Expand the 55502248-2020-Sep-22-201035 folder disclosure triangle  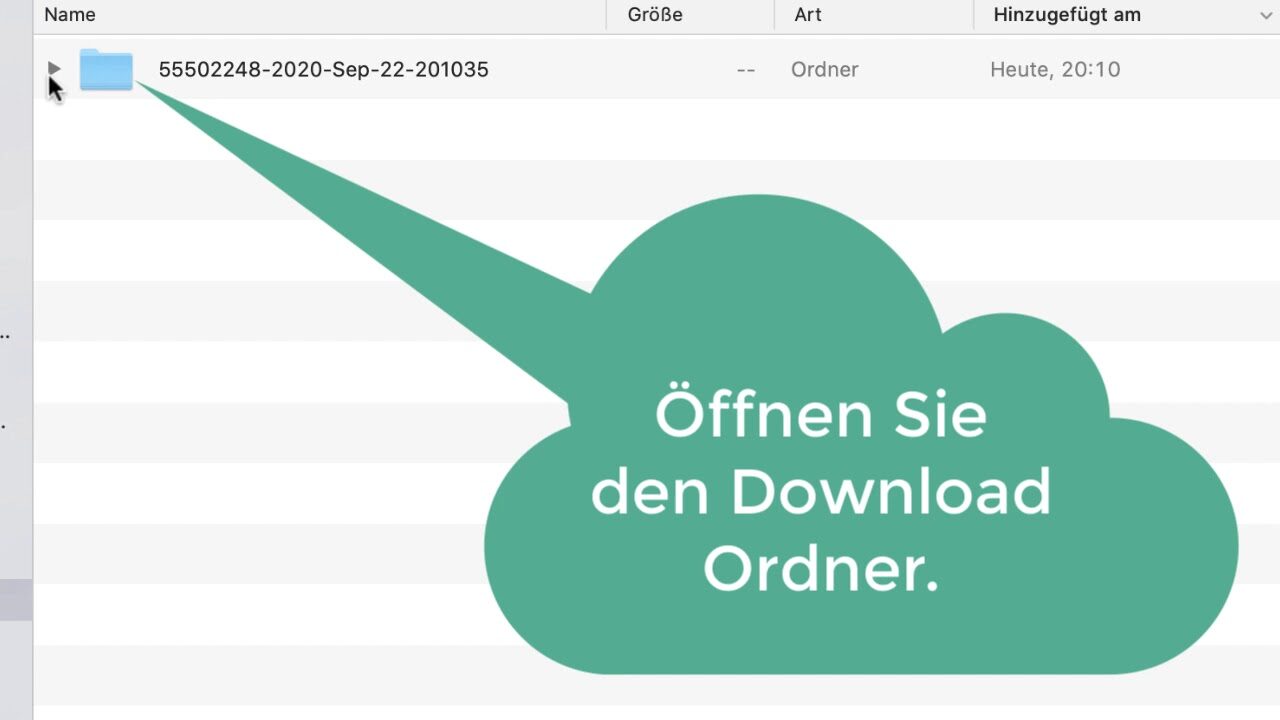[x=54, y=69]
